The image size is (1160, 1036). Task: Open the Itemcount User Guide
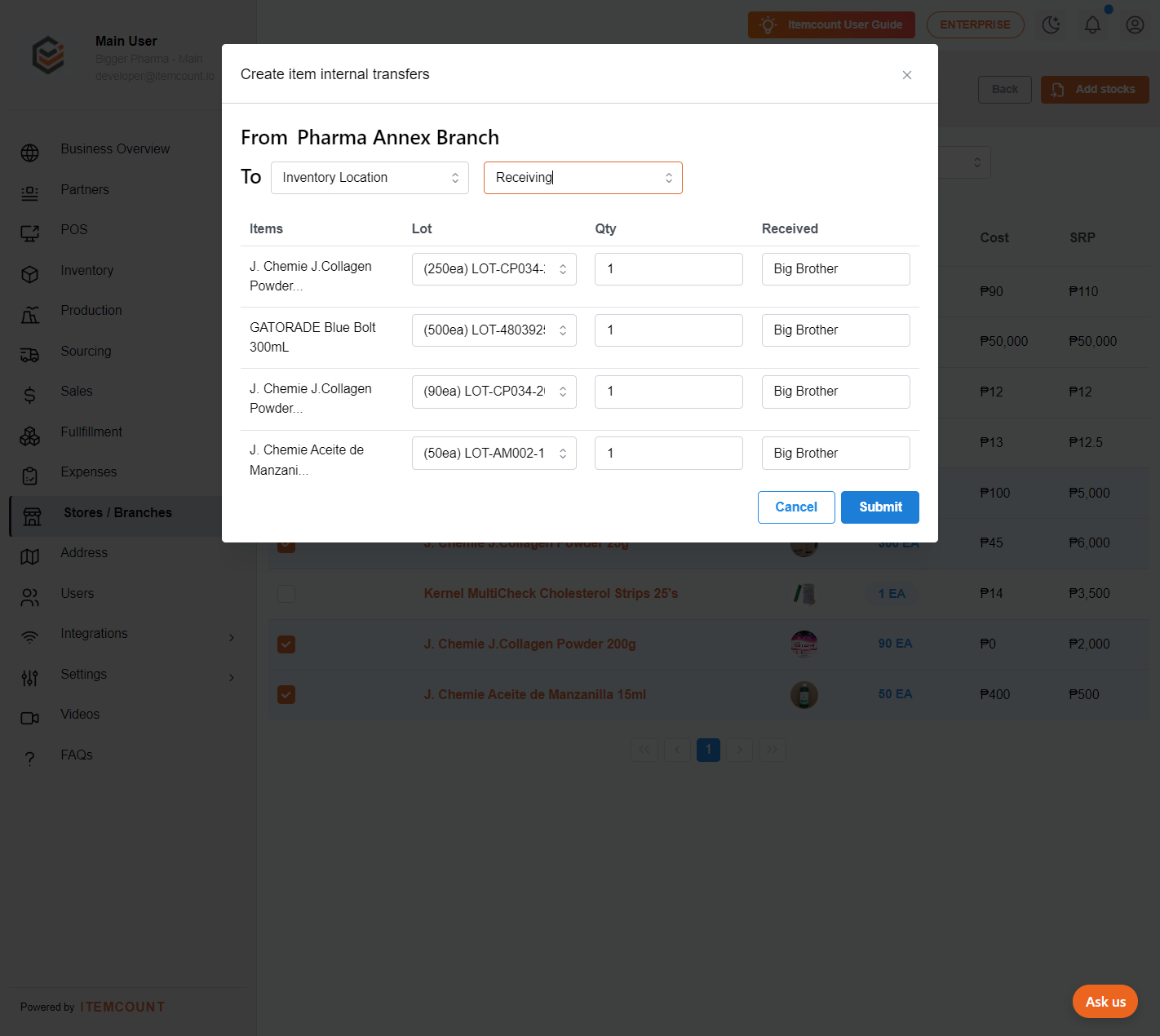coord(831,24)
